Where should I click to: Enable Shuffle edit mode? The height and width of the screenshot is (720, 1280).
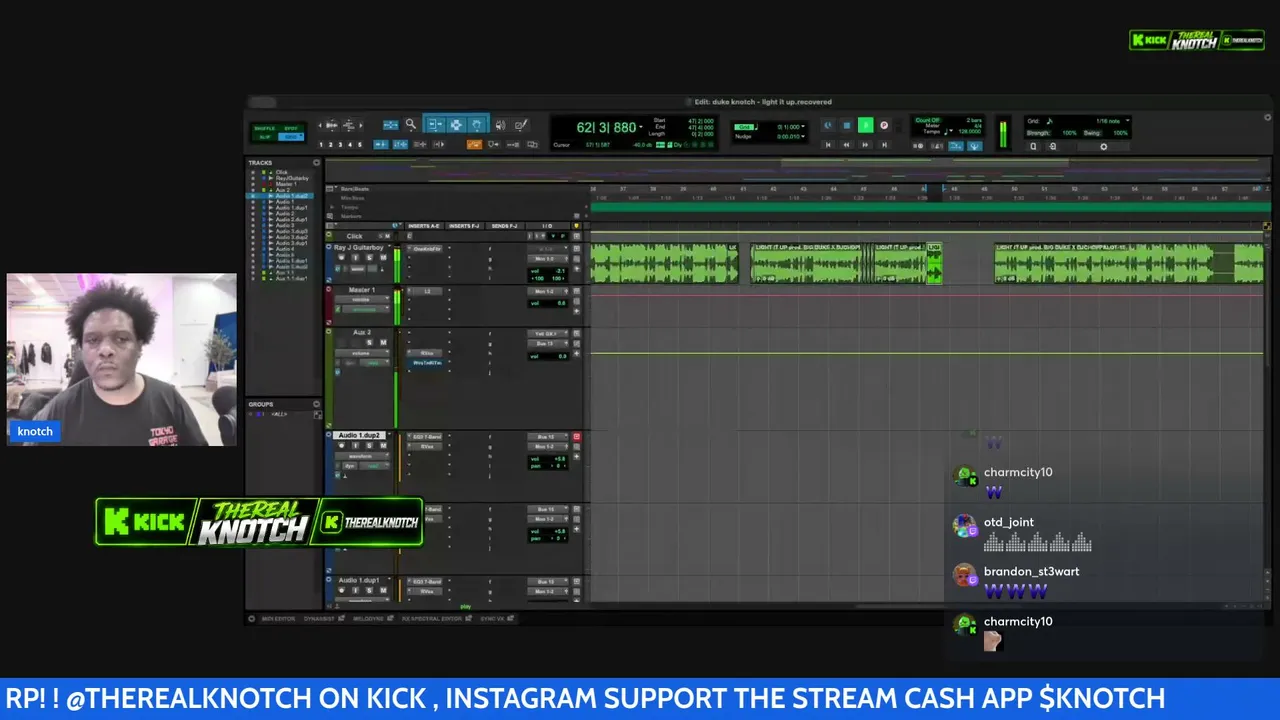pos(264,128)
